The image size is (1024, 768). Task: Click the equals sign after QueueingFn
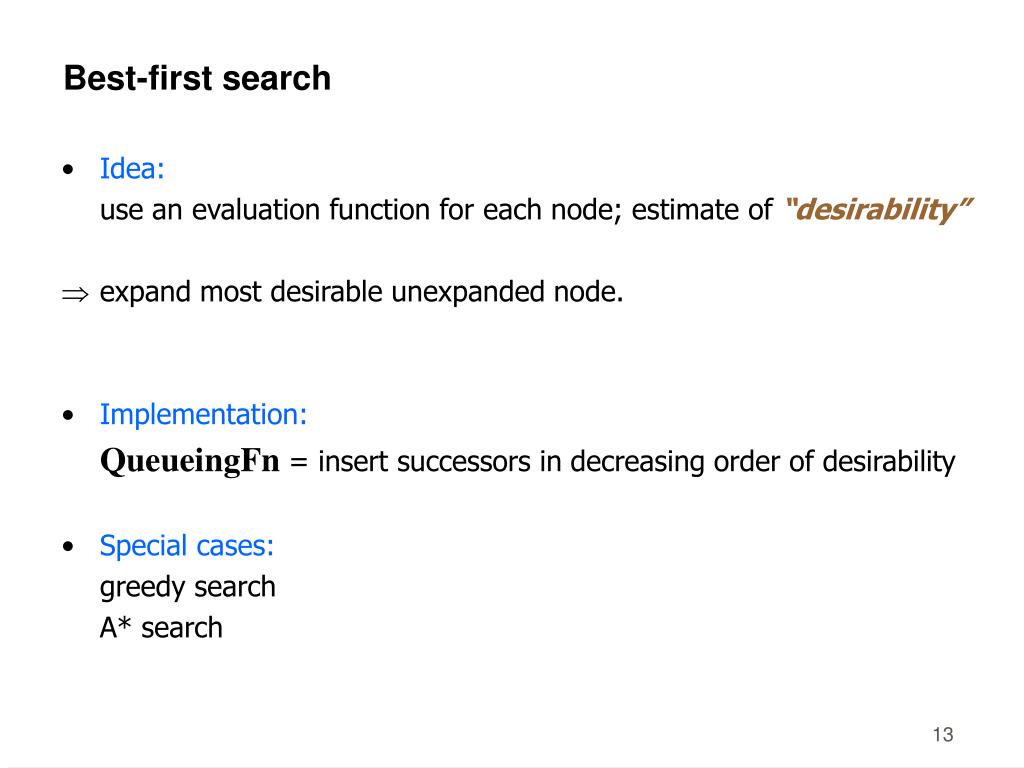tap(298, 462)
